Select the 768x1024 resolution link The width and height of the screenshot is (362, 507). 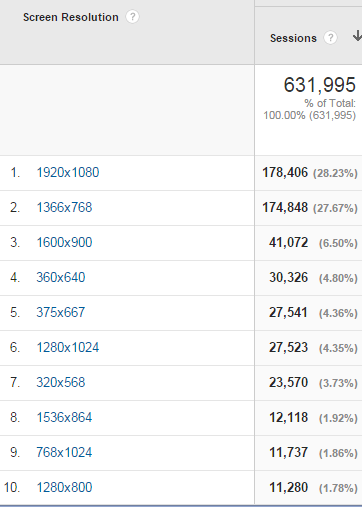[x=64, y=452]
